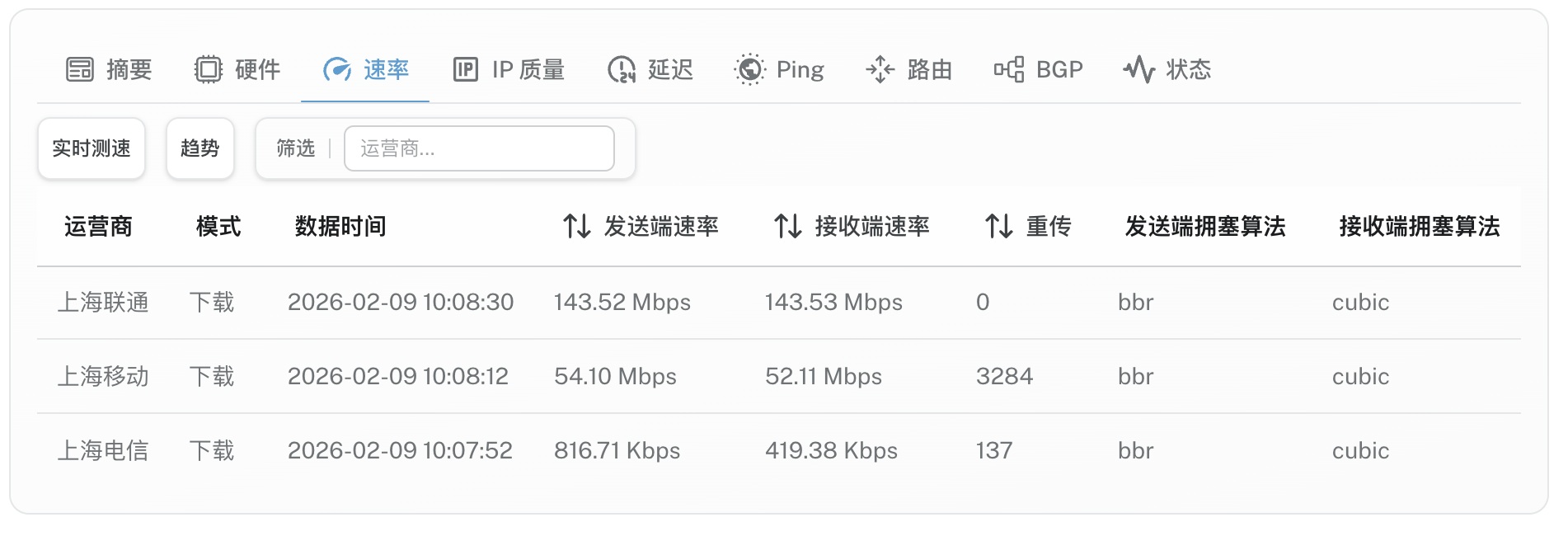Click the globe icon for Ping

[x=749, y=69]
